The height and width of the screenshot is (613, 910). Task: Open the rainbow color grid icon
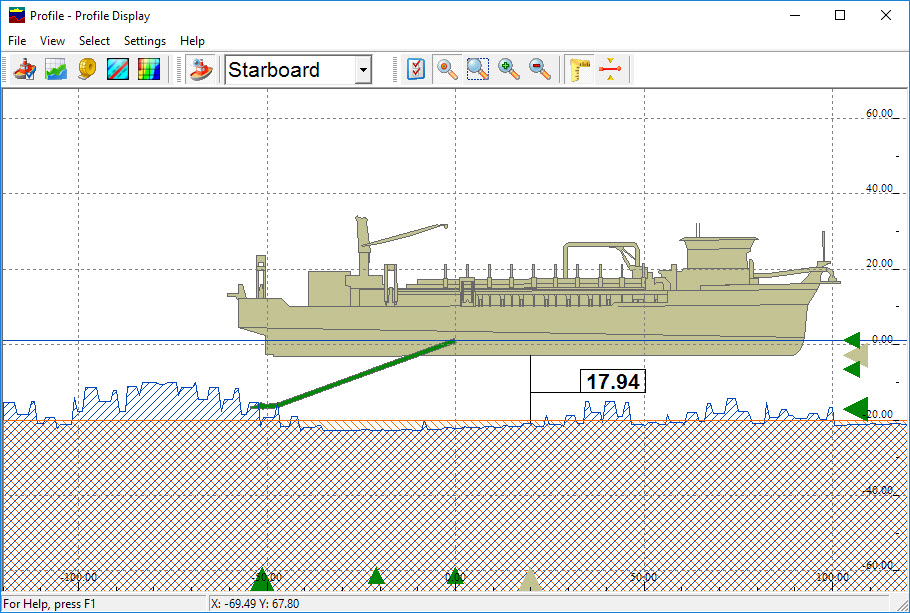click(149, 70)
